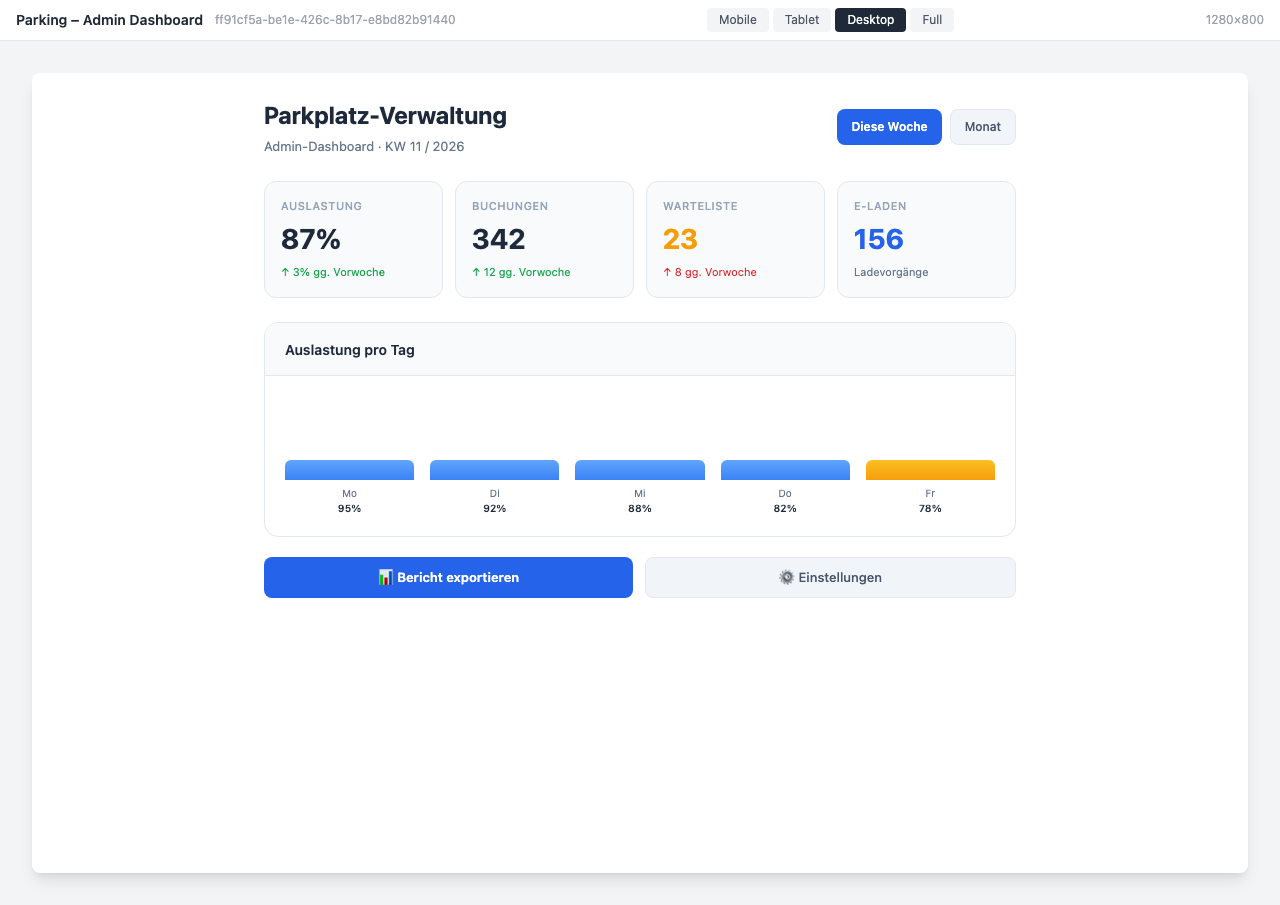Click the Buchungen summary card
Viewport: 1280px width, 905px height.
point(544,239)
